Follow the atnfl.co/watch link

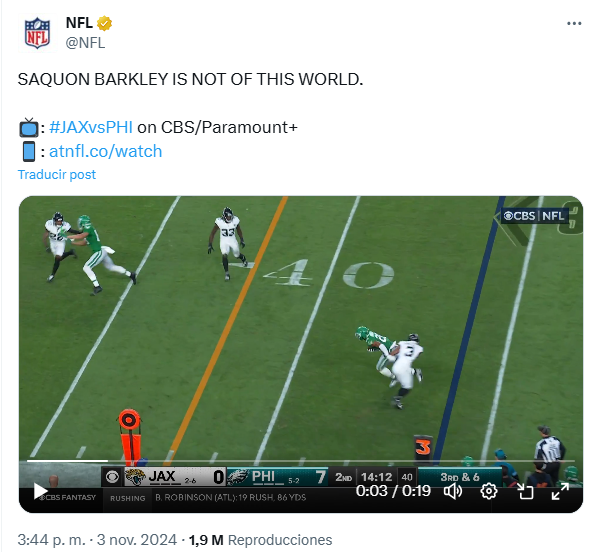[x=105, y=152]
